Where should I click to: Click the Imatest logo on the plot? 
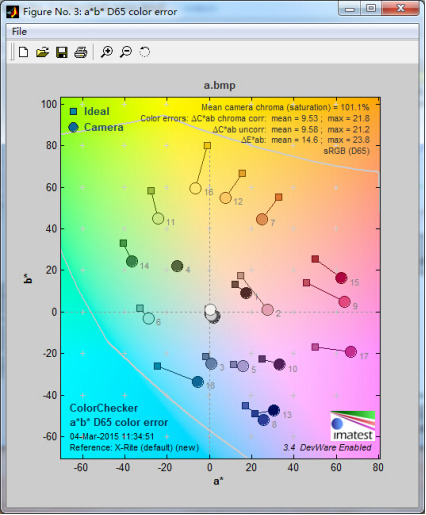353,426
